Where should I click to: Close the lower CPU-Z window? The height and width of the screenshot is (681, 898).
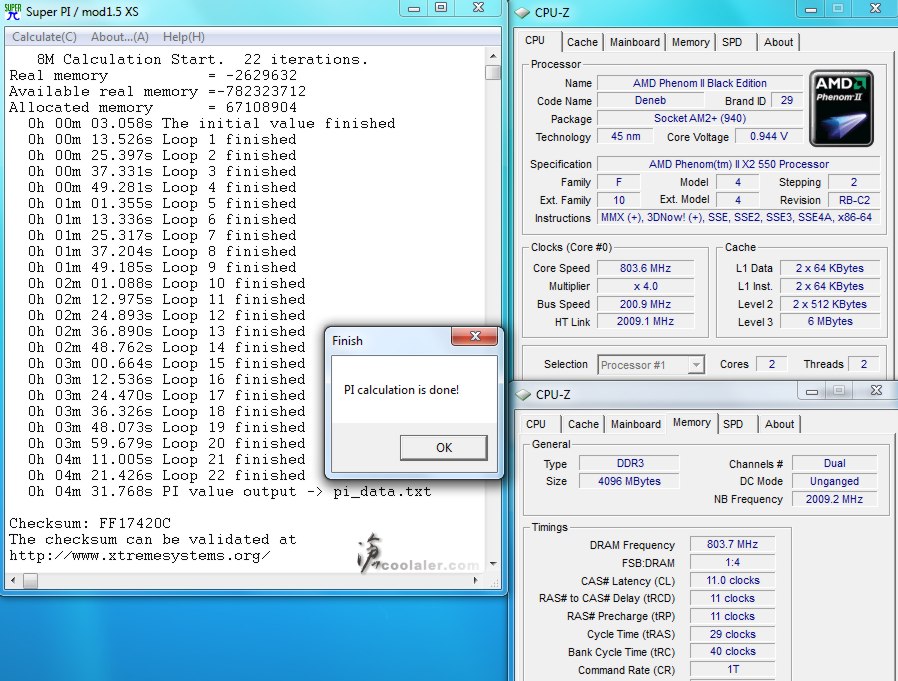coord(876,390)
